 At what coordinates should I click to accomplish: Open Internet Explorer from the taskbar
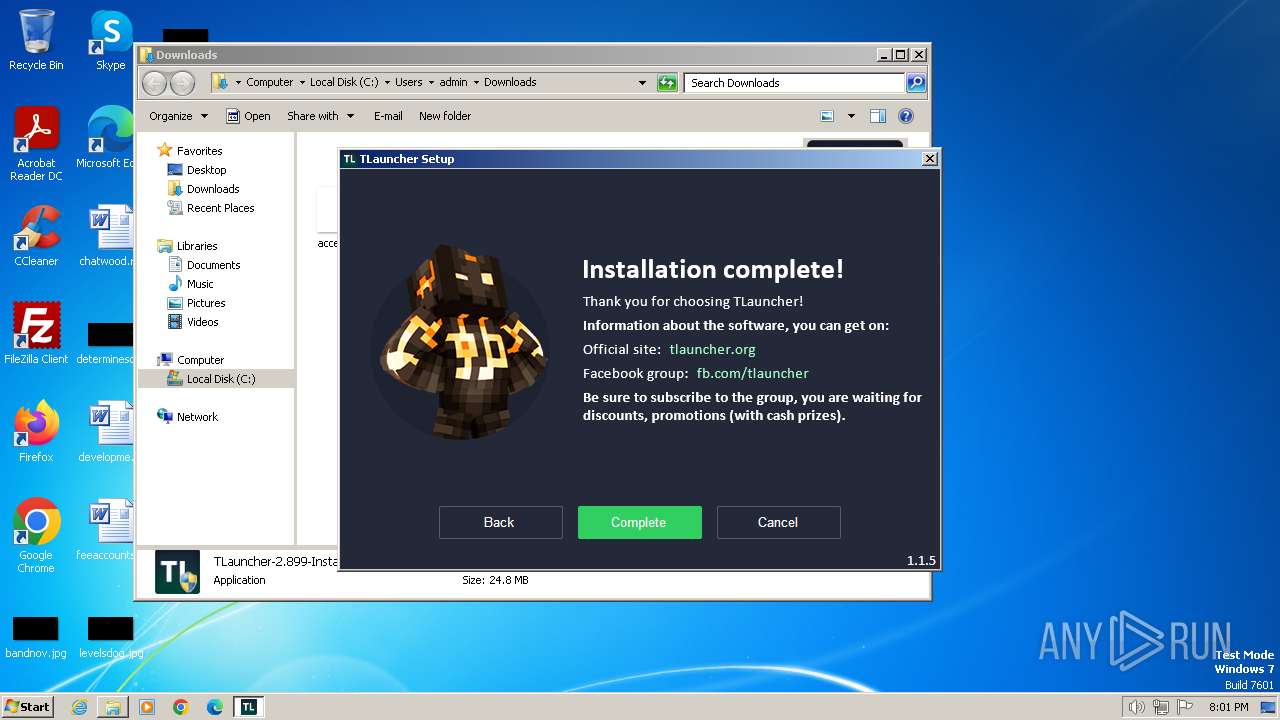pyautogui.click(x=79, y=707)
